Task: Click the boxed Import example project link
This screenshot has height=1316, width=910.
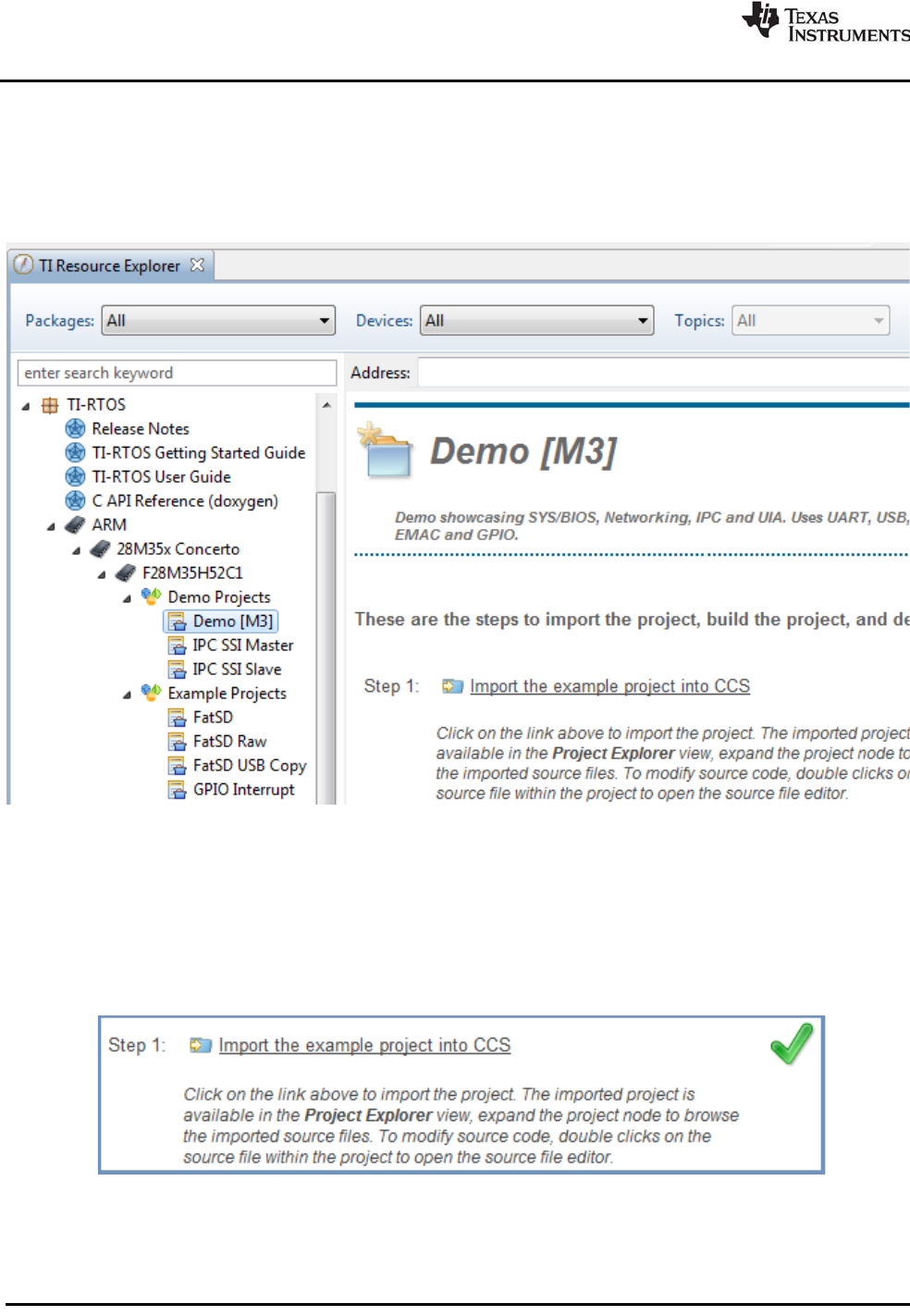Action: [364, 1045]
